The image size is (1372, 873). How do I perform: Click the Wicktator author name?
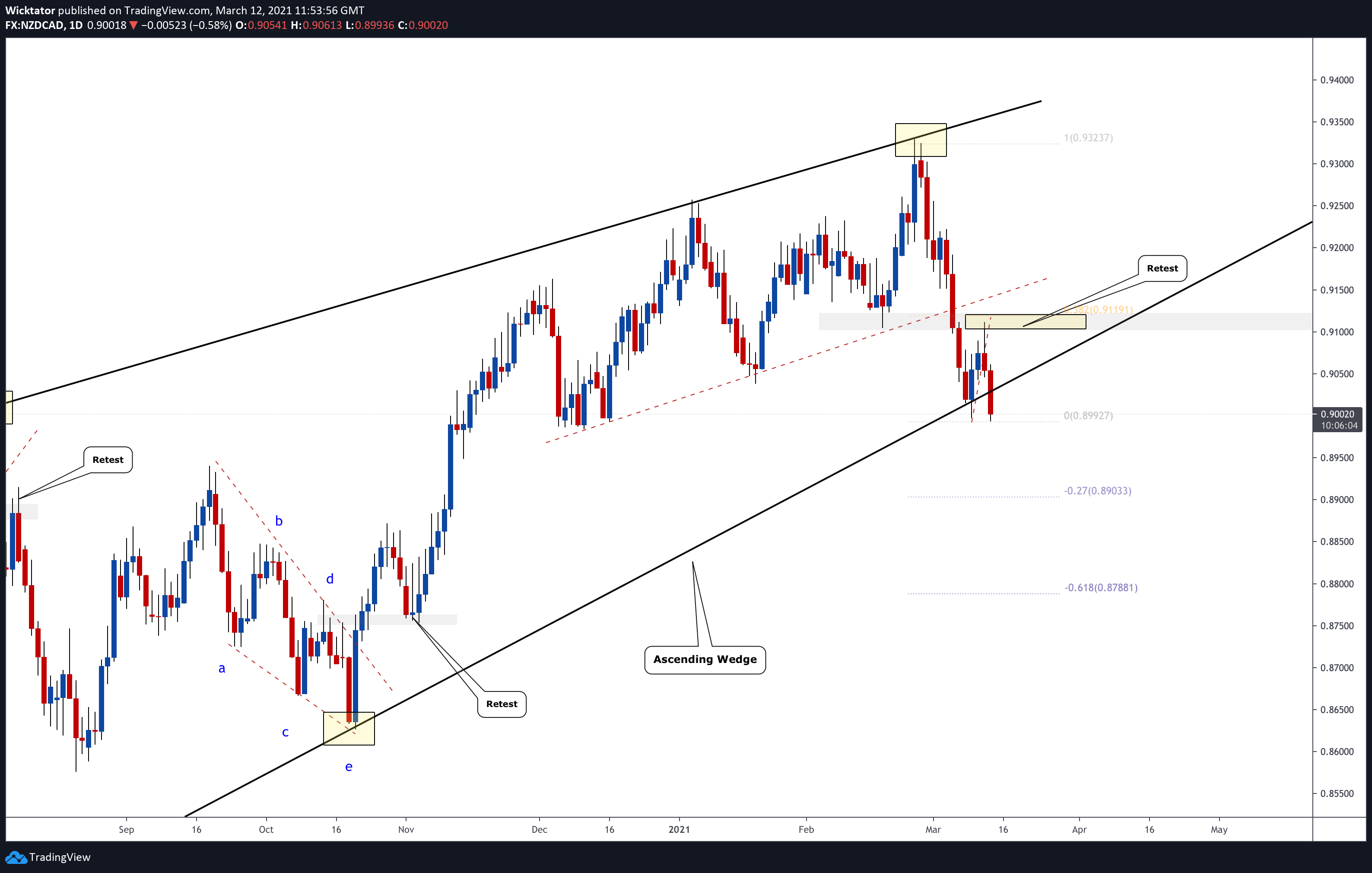[x=30, y=10]
